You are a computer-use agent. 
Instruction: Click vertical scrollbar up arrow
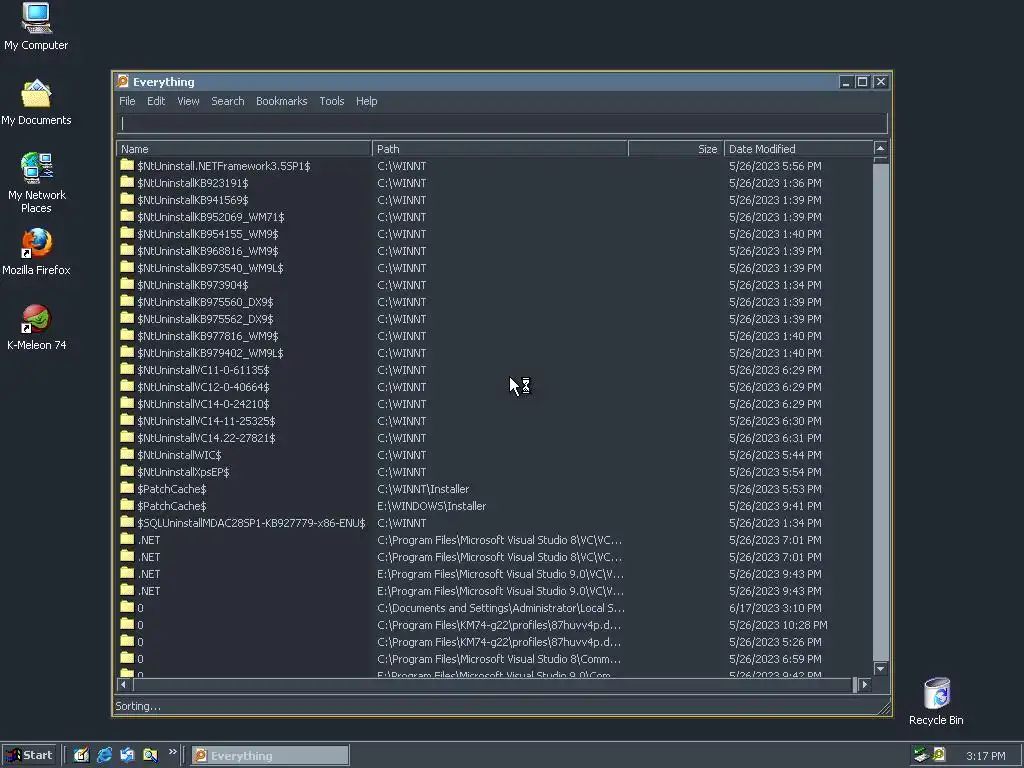pyautogui.click(x=880, y=148)
